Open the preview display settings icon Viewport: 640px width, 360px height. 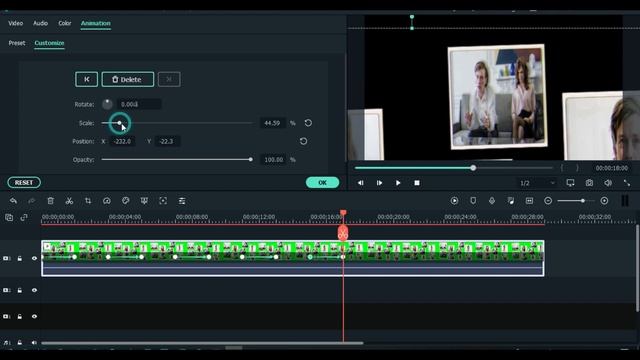pyautogui.click(x=571, y=183)
